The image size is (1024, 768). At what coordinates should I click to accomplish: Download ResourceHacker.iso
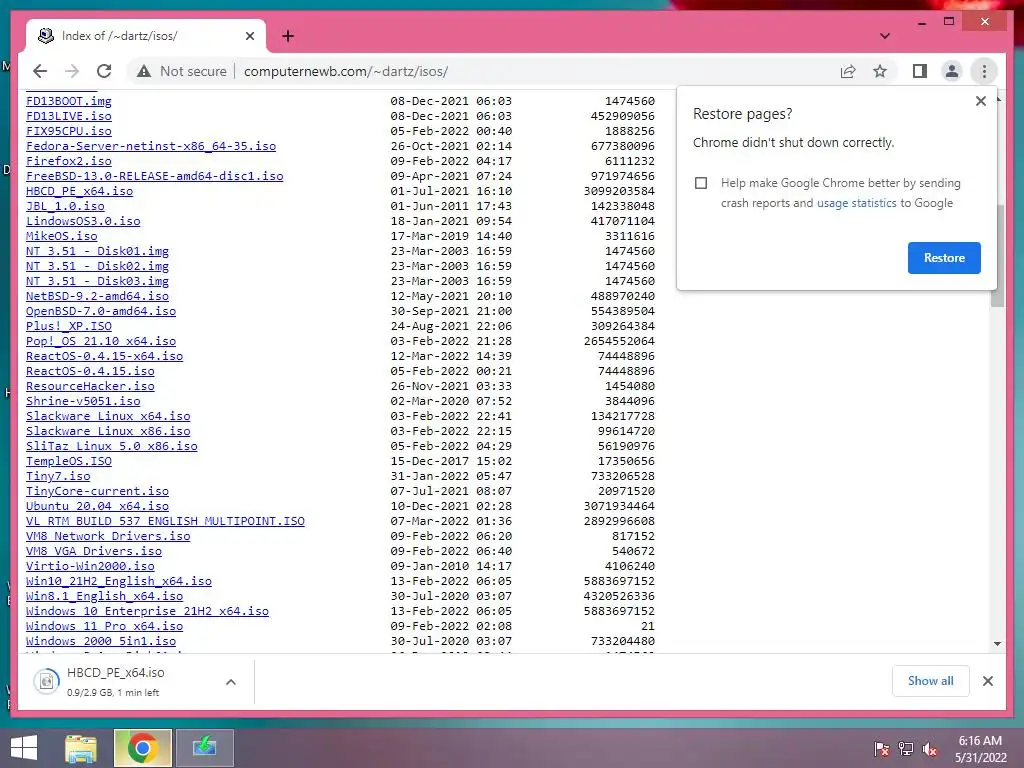pyautogui.click(x=90, y=387)
